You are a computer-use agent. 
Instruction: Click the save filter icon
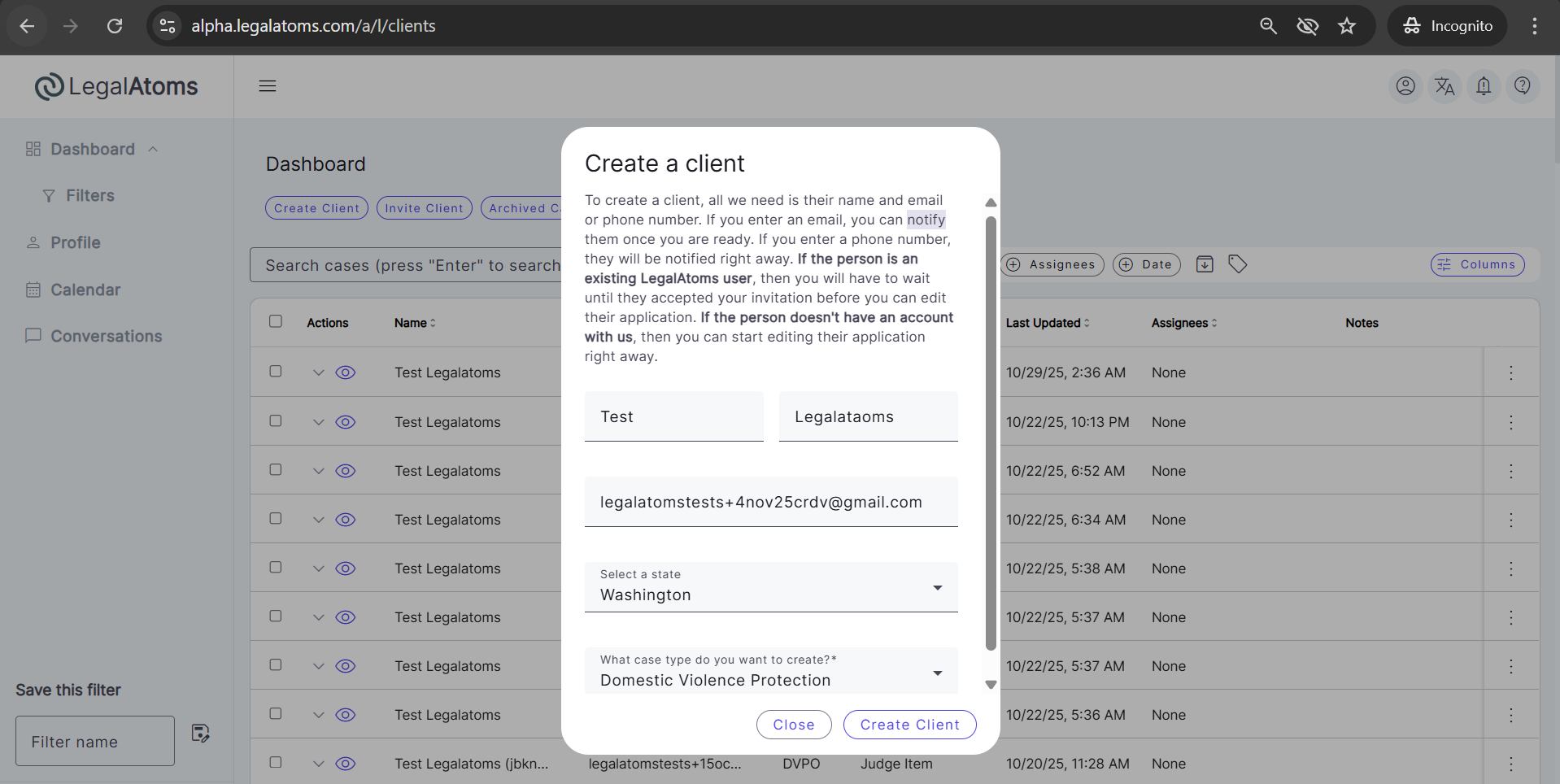pos(200,734)
